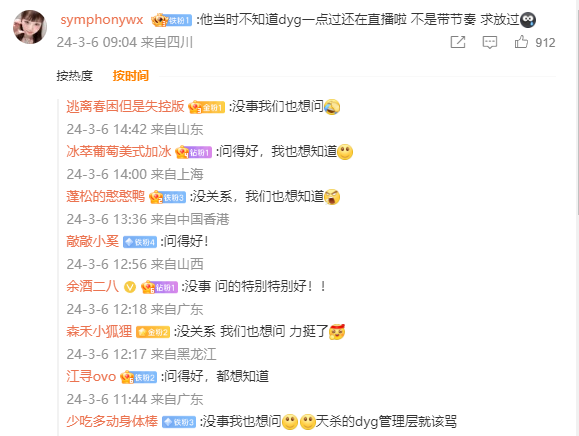Image resolution: width=579 pixels, height=436 pixels.
Task: Open symphonywx username profile link
Action: [x=102, y=20]
